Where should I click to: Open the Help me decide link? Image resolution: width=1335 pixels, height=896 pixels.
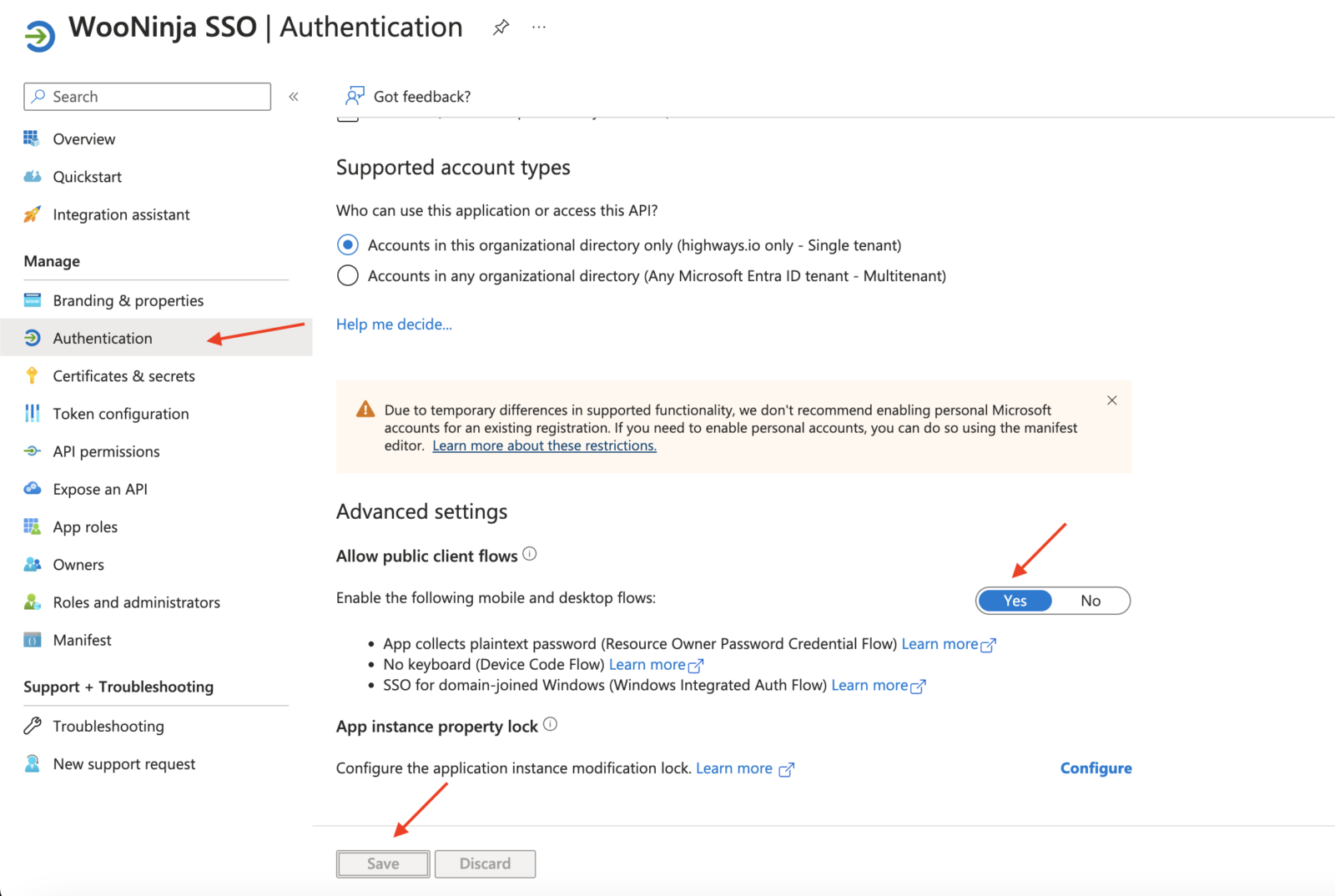(394, 325)
